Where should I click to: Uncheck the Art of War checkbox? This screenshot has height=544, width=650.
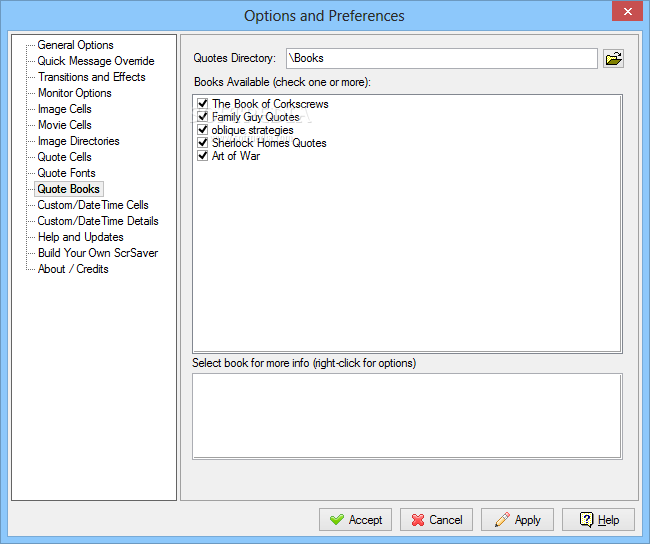203,155
